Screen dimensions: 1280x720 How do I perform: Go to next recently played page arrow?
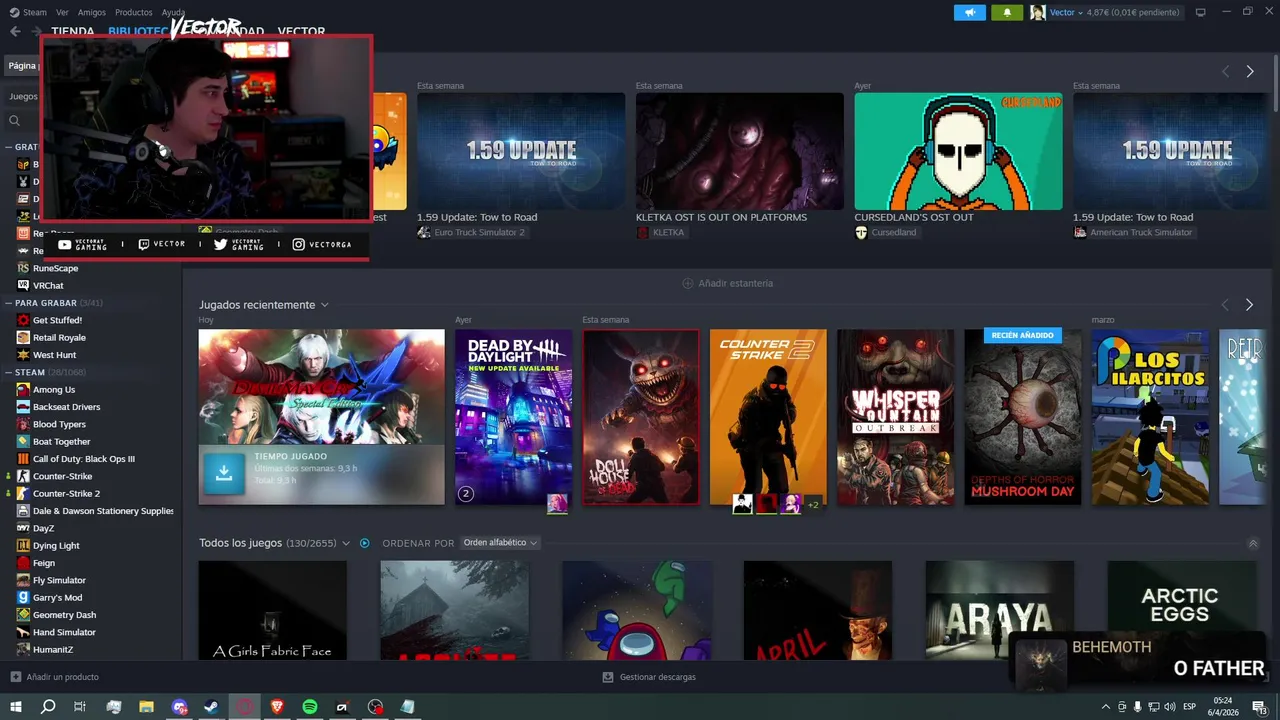1249,305
